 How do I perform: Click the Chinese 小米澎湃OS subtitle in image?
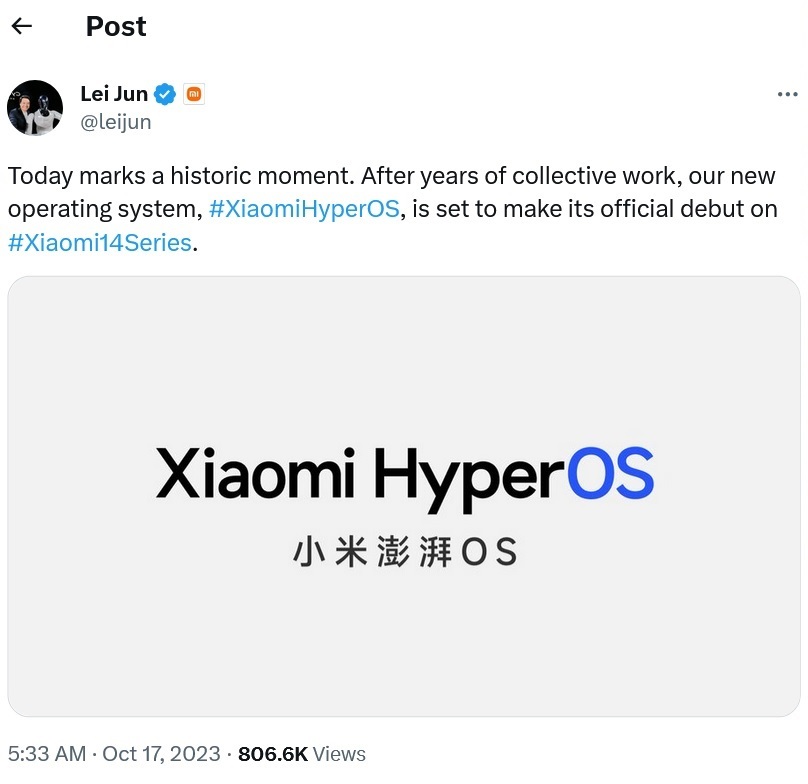[404, 552]
